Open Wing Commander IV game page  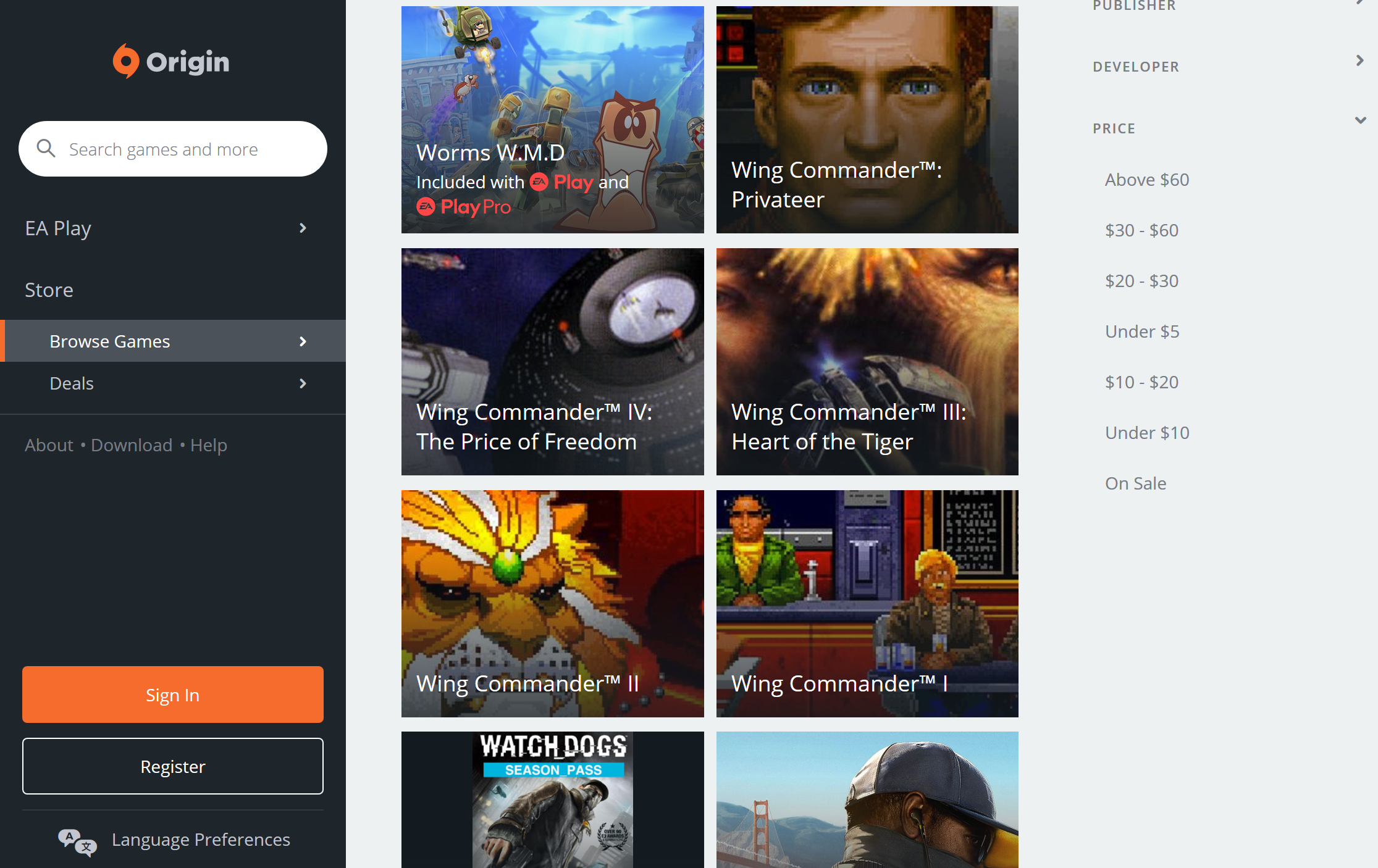coord(553,361)
